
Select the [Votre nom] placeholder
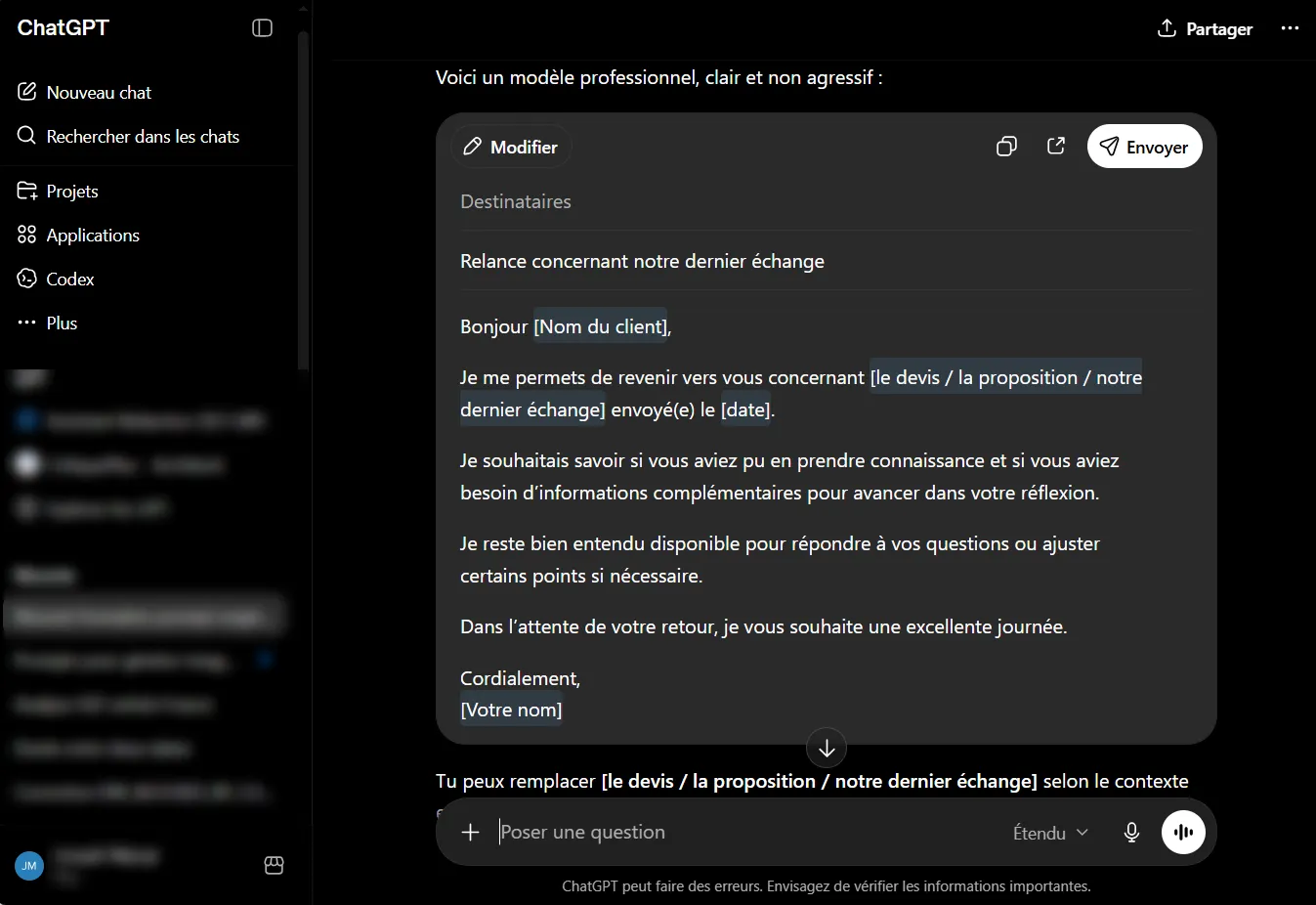point(511,710)
